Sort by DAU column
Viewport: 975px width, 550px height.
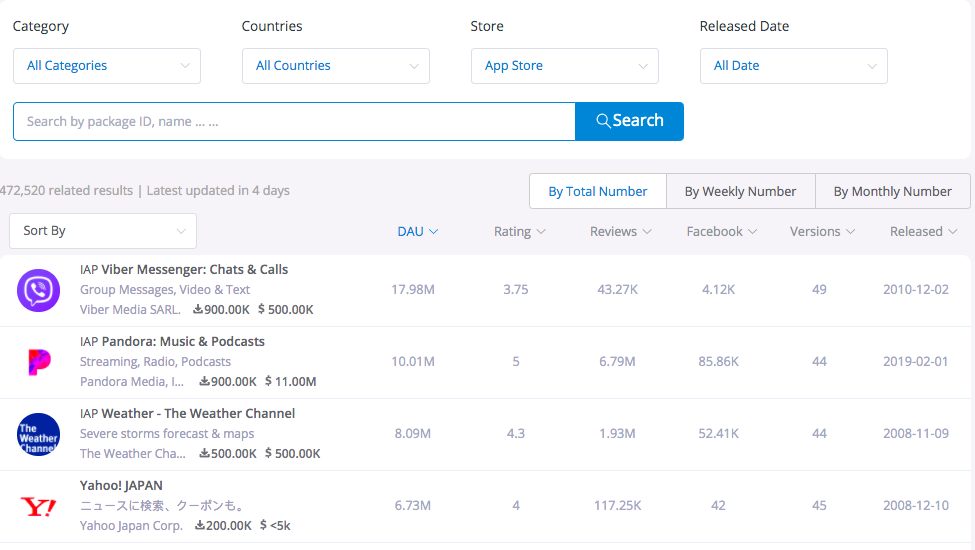(x=418, y=231)
